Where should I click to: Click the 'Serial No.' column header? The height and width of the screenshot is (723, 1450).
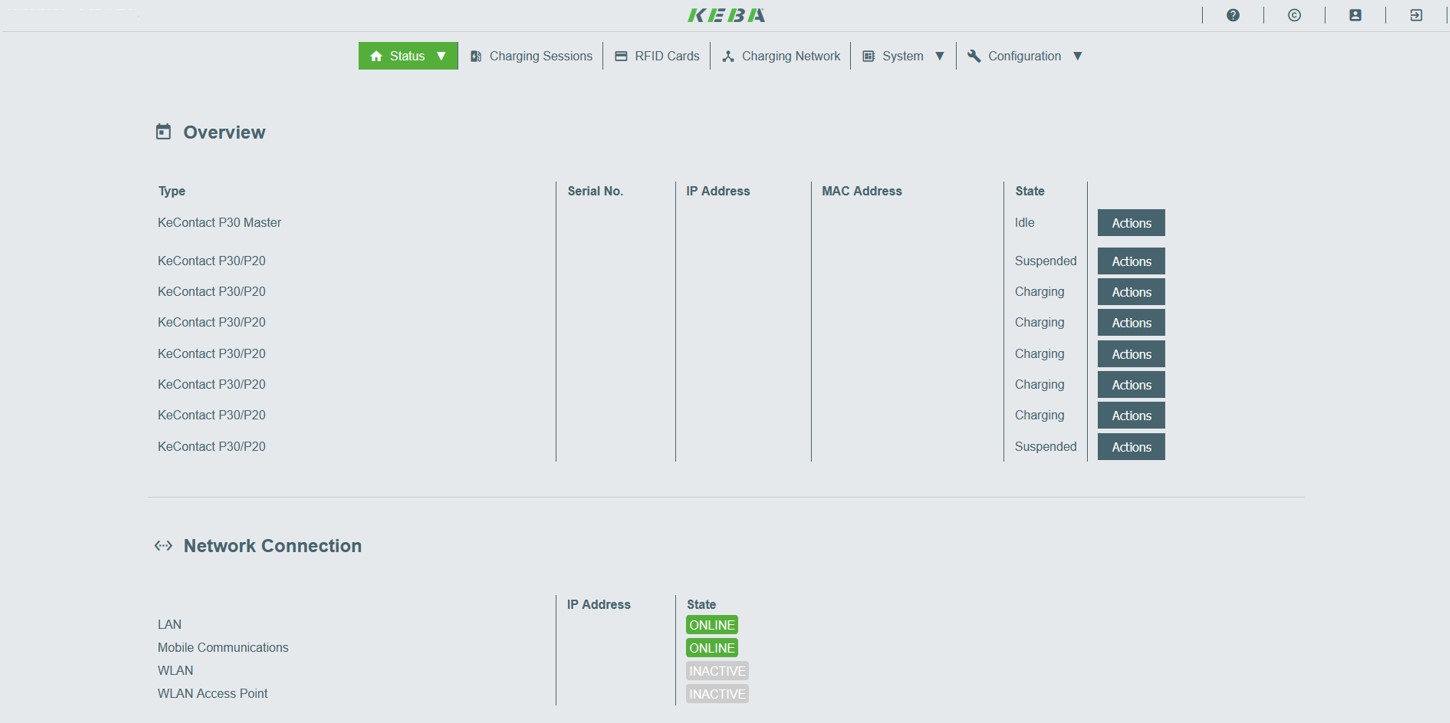(595, 191)
